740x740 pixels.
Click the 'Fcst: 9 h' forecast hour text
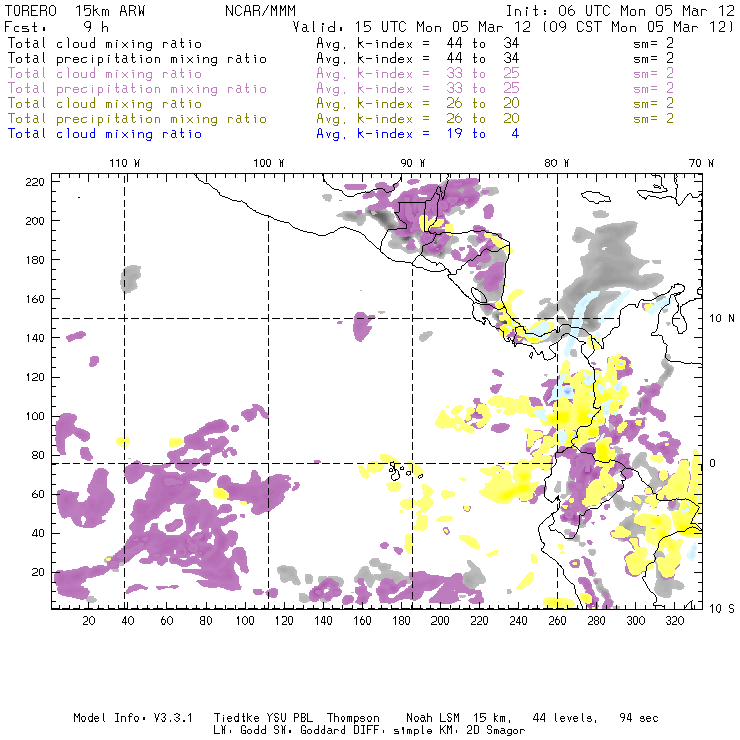click(x=56, y=27)
